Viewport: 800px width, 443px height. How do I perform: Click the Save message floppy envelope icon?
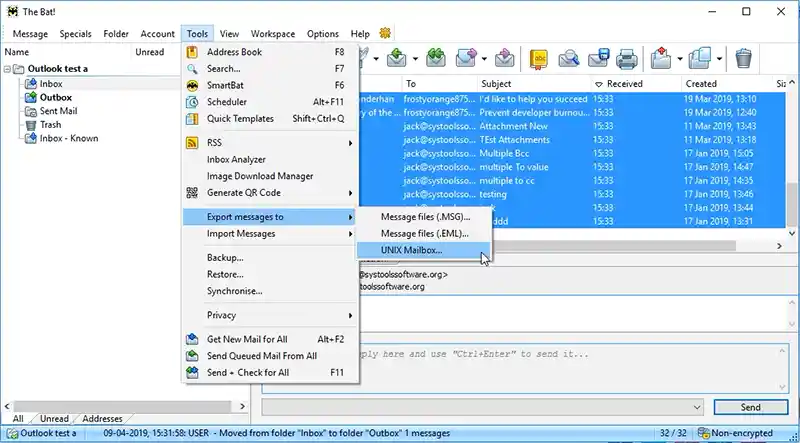pos(598,59)
